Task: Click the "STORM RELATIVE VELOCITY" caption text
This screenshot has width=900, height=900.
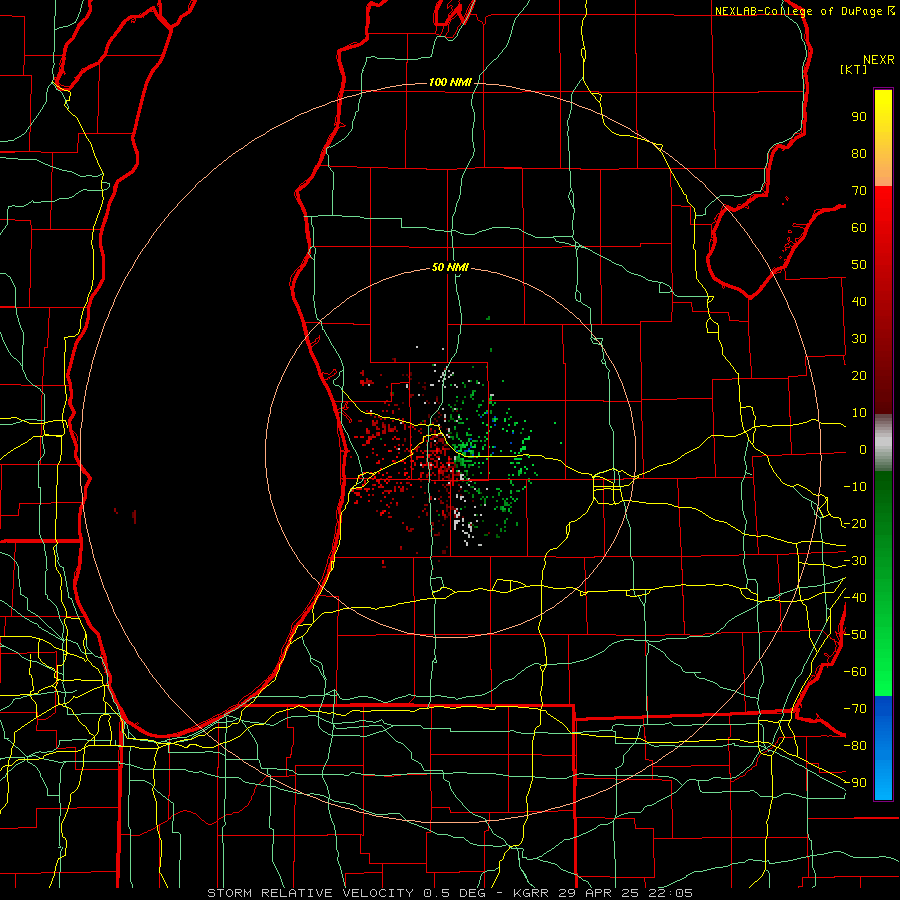Action: pos(311,893)
